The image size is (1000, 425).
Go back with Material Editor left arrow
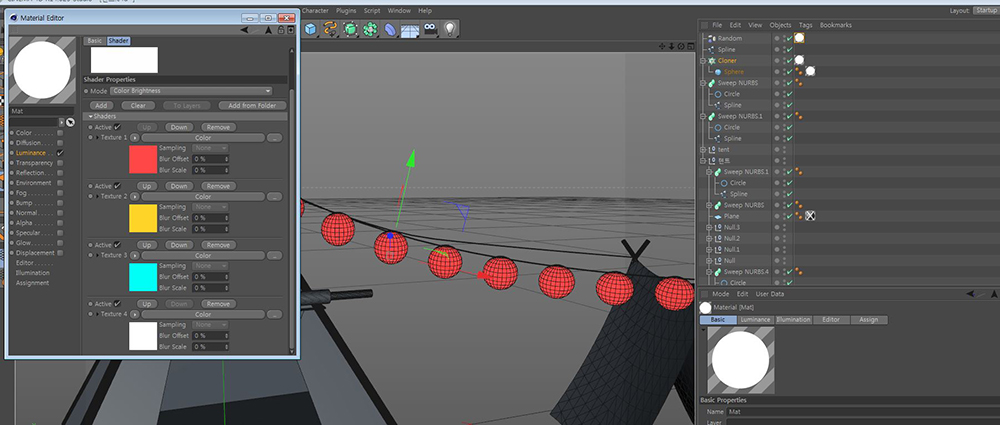pyautogui.click(x=244, y=30)
